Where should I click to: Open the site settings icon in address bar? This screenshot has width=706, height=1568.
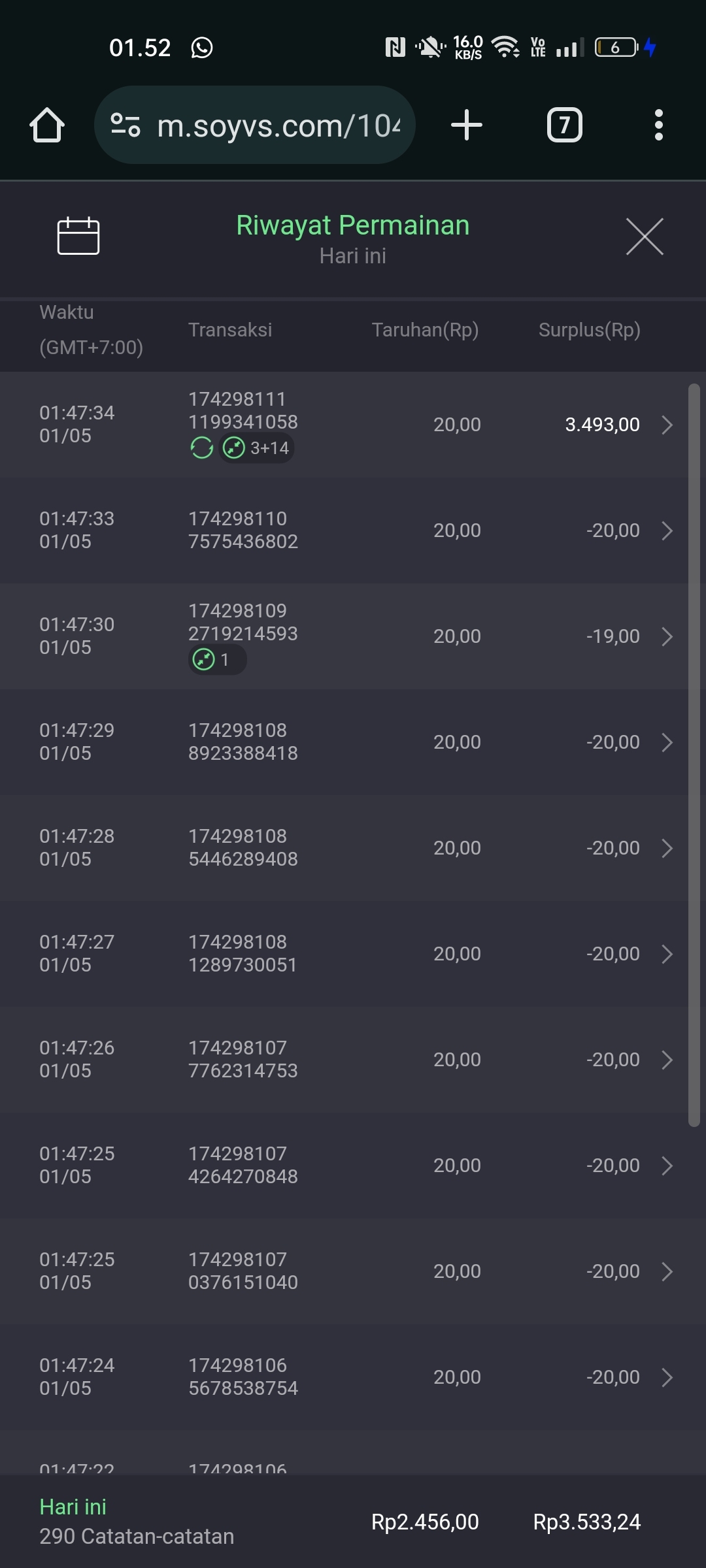[126, 125]
